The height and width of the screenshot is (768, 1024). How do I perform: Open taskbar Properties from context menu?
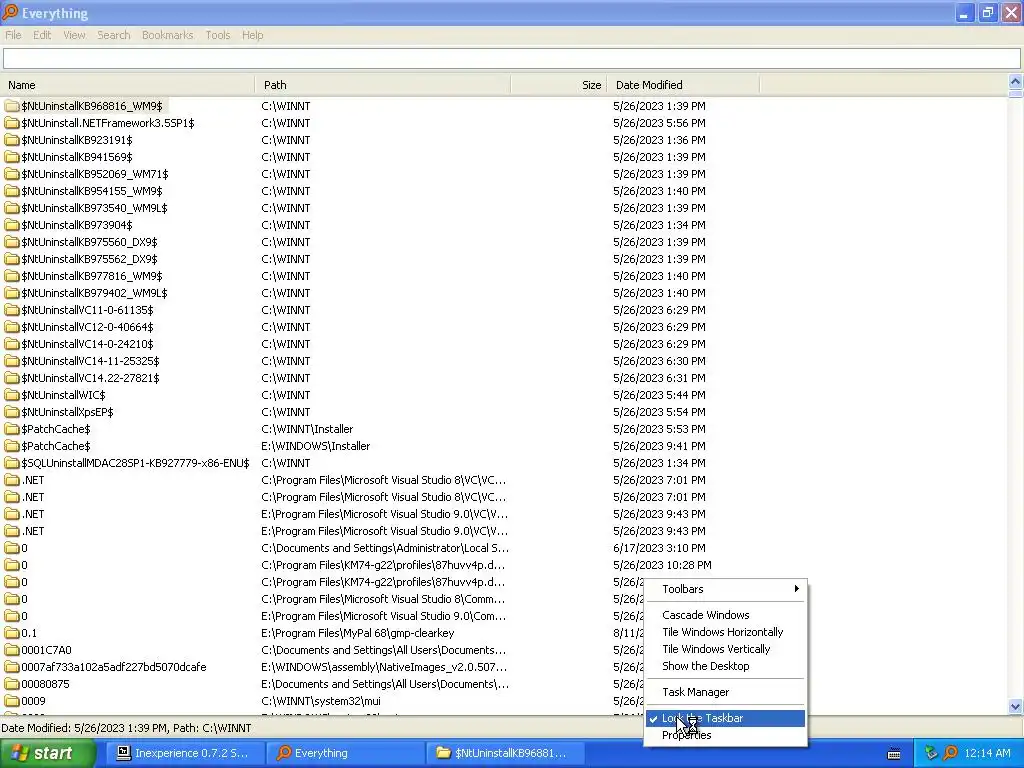(725, 735)
